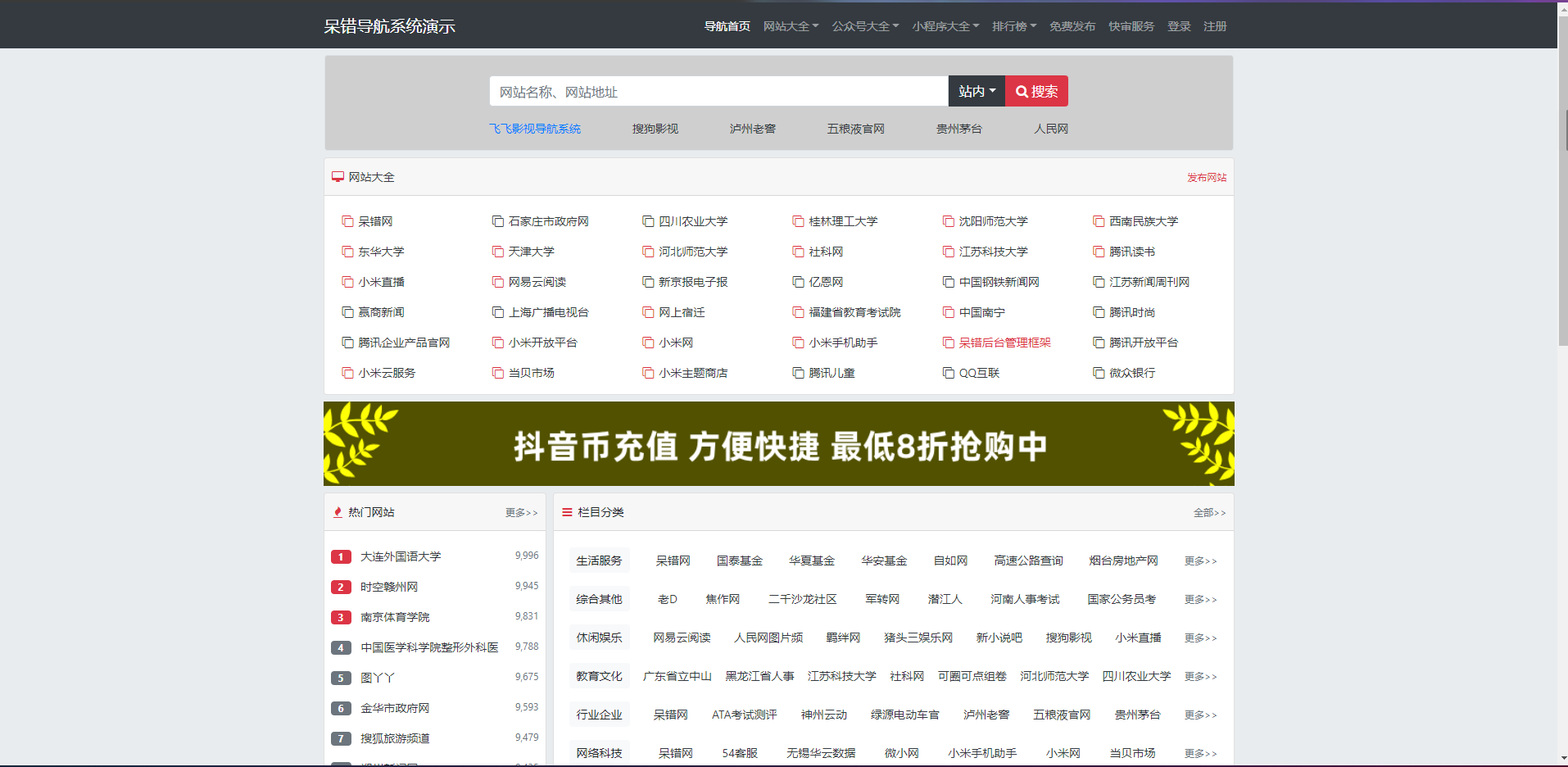Select the 网络科技 category tag
This screenshot has height=767, width=1568.
click(599, 753)
